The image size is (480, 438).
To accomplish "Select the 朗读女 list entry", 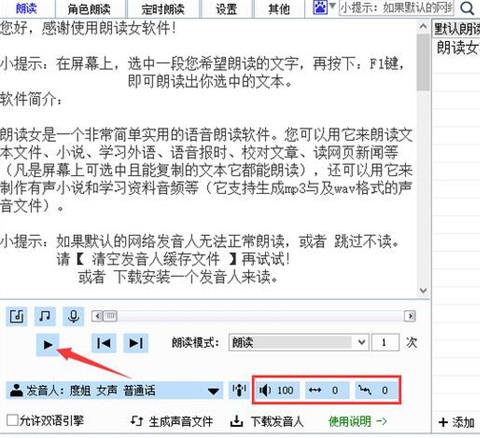I will [x=457, y=48].
